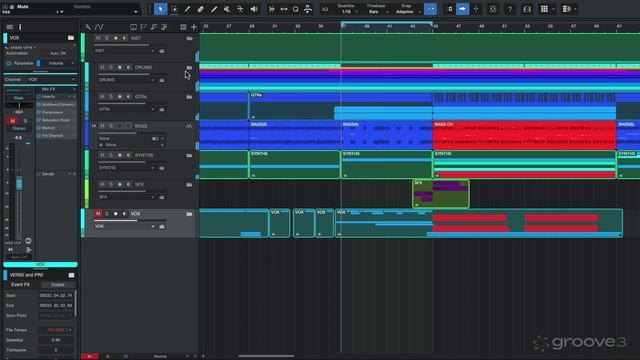Click the Stereo channel mode button
Screen dimensions: 640x360
tap(19, 129)
